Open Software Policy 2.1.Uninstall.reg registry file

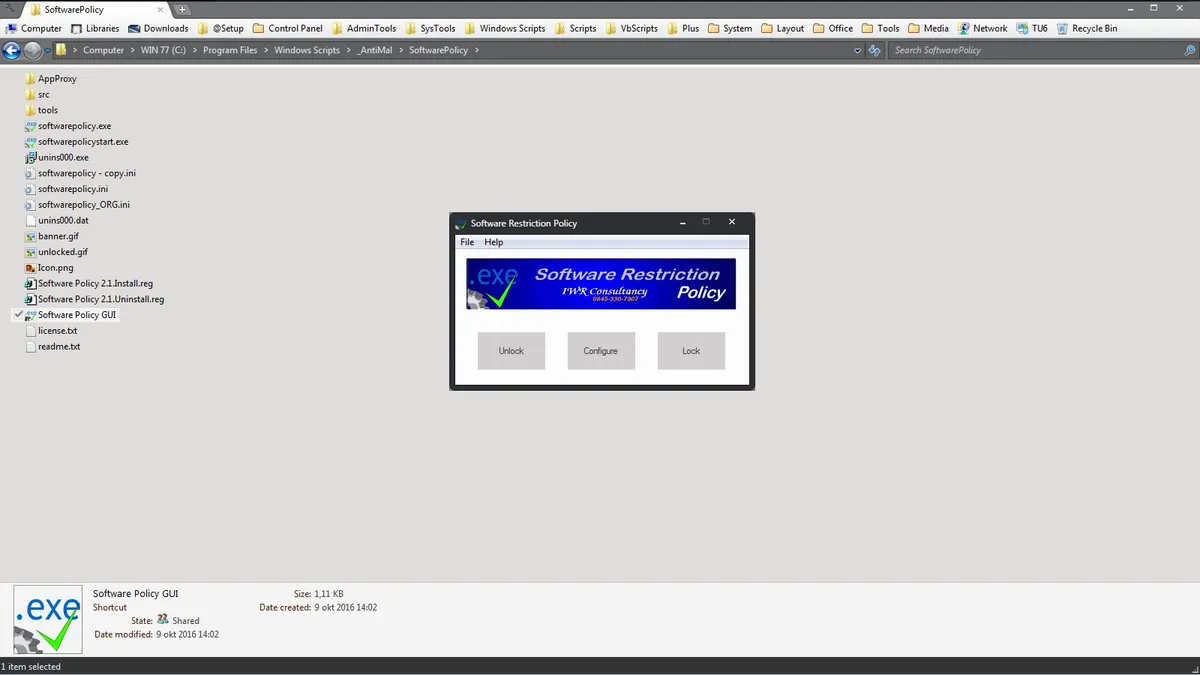(x=101, y=298)
